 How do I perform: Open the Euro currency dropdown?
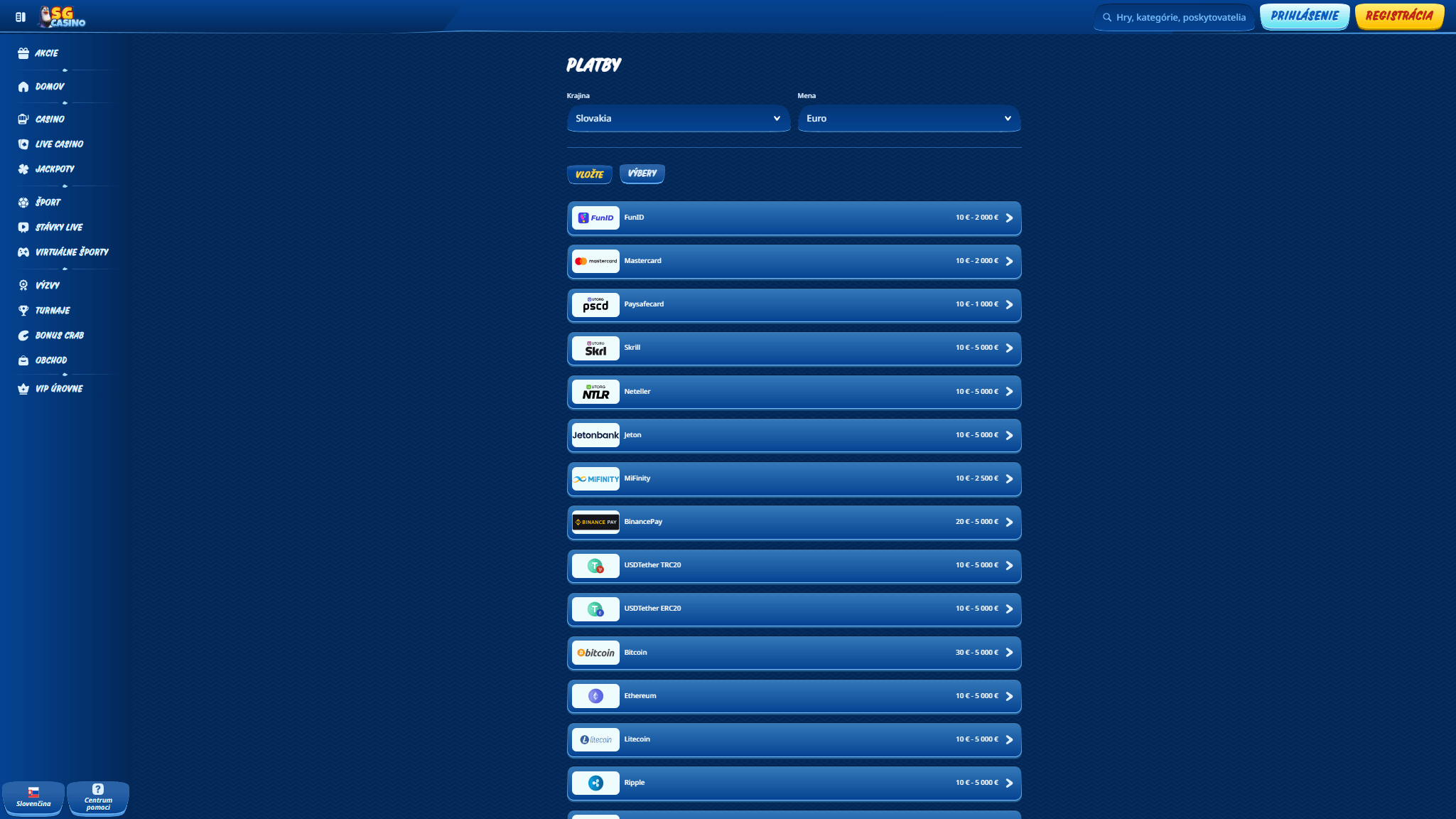tap(909, 118)
